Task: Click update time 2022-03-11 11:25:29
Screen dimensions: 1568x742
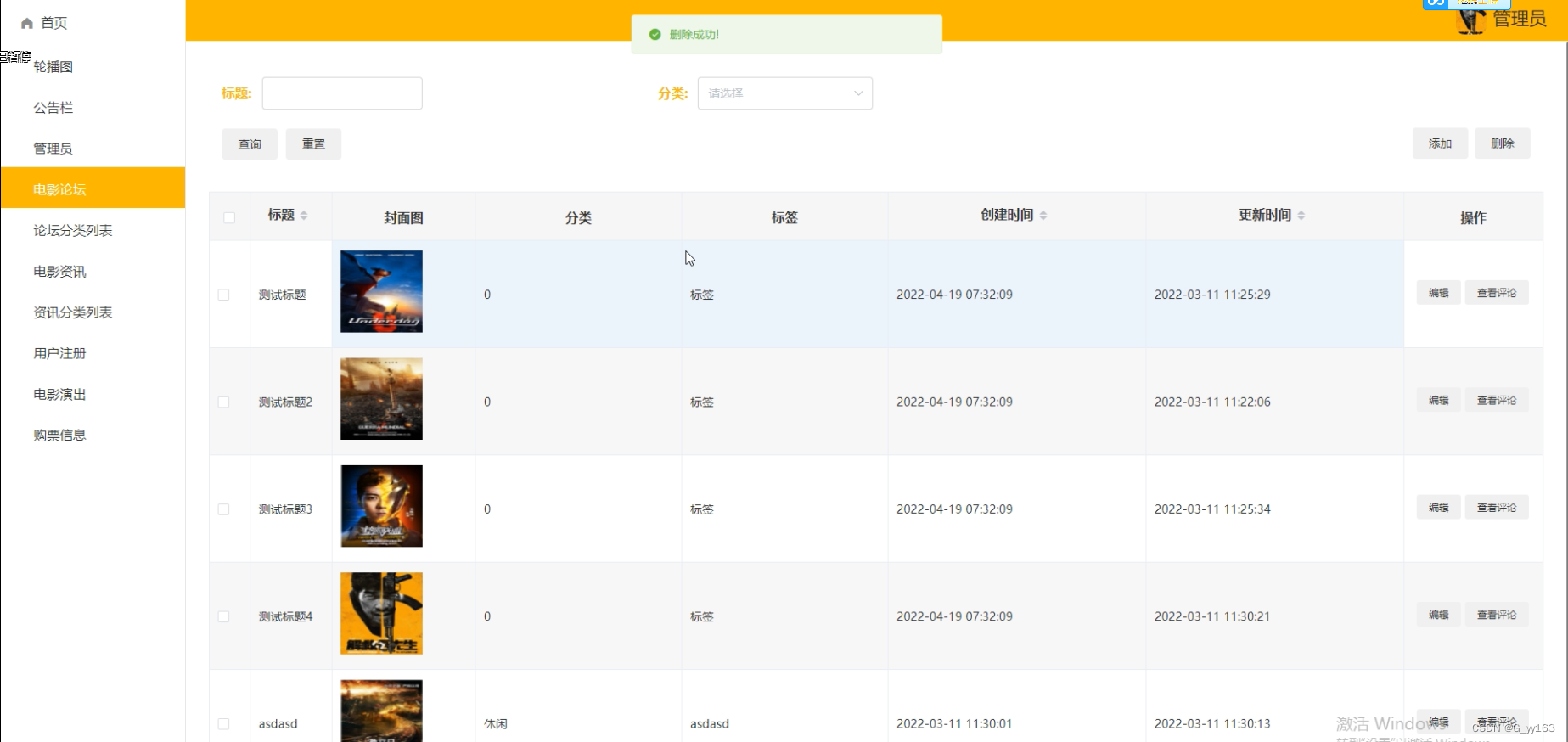Action: (x=1212, y=295)
